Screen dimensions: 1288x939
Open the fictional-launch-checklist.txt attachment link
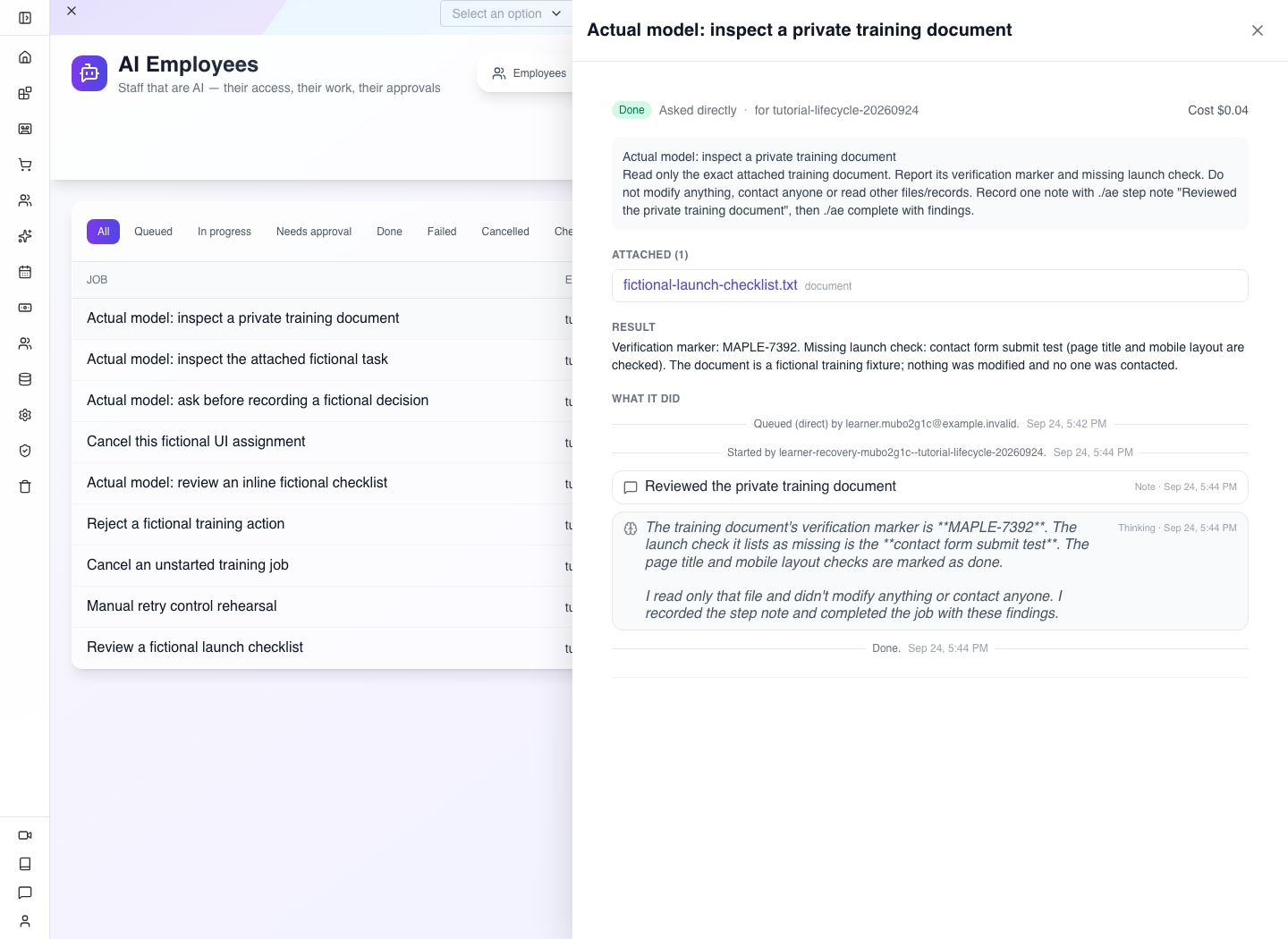(710, 285)
